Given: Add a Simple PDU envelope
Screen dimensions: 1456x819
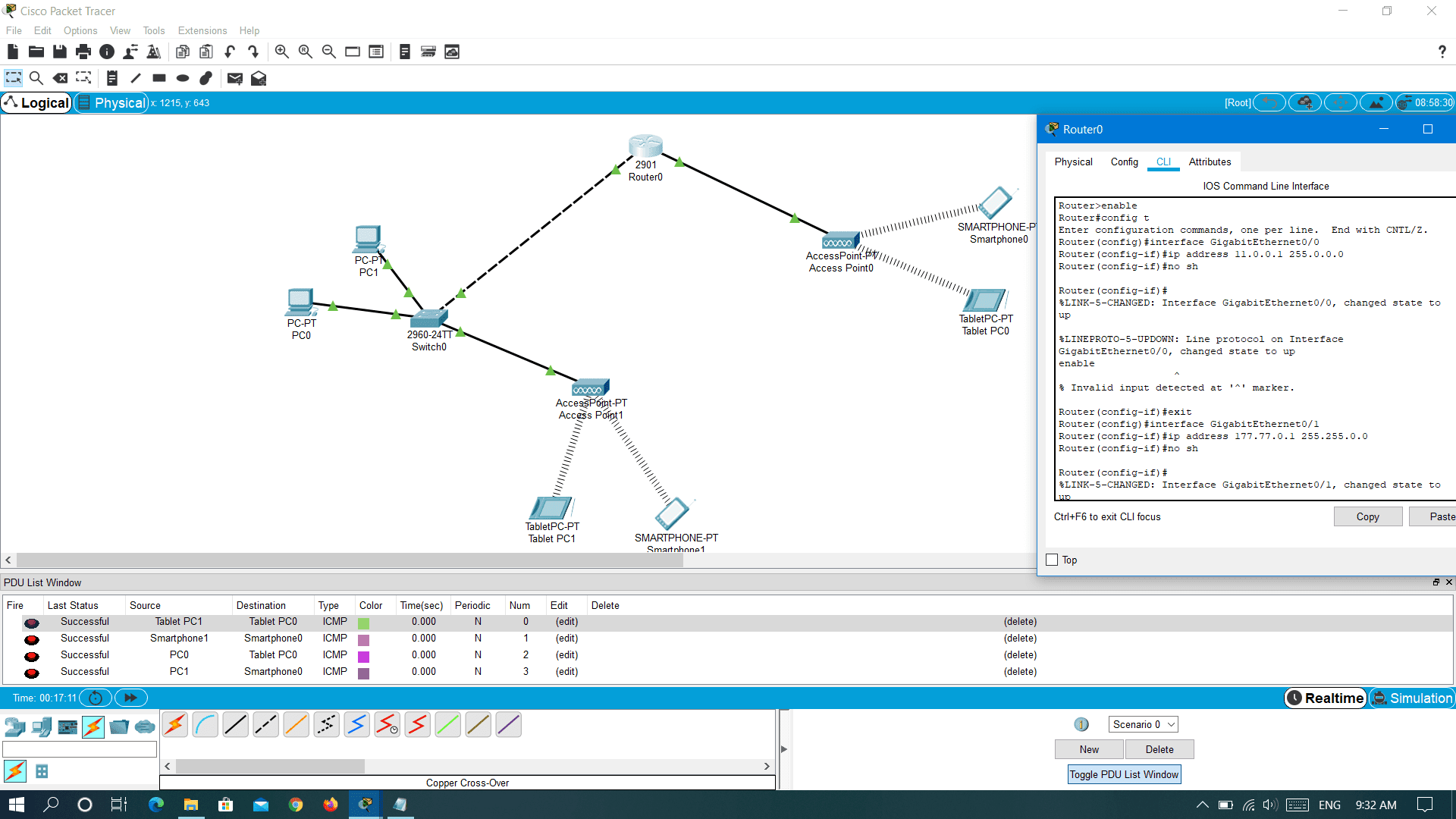Looking at the screenshot, I should click(235, 78).
